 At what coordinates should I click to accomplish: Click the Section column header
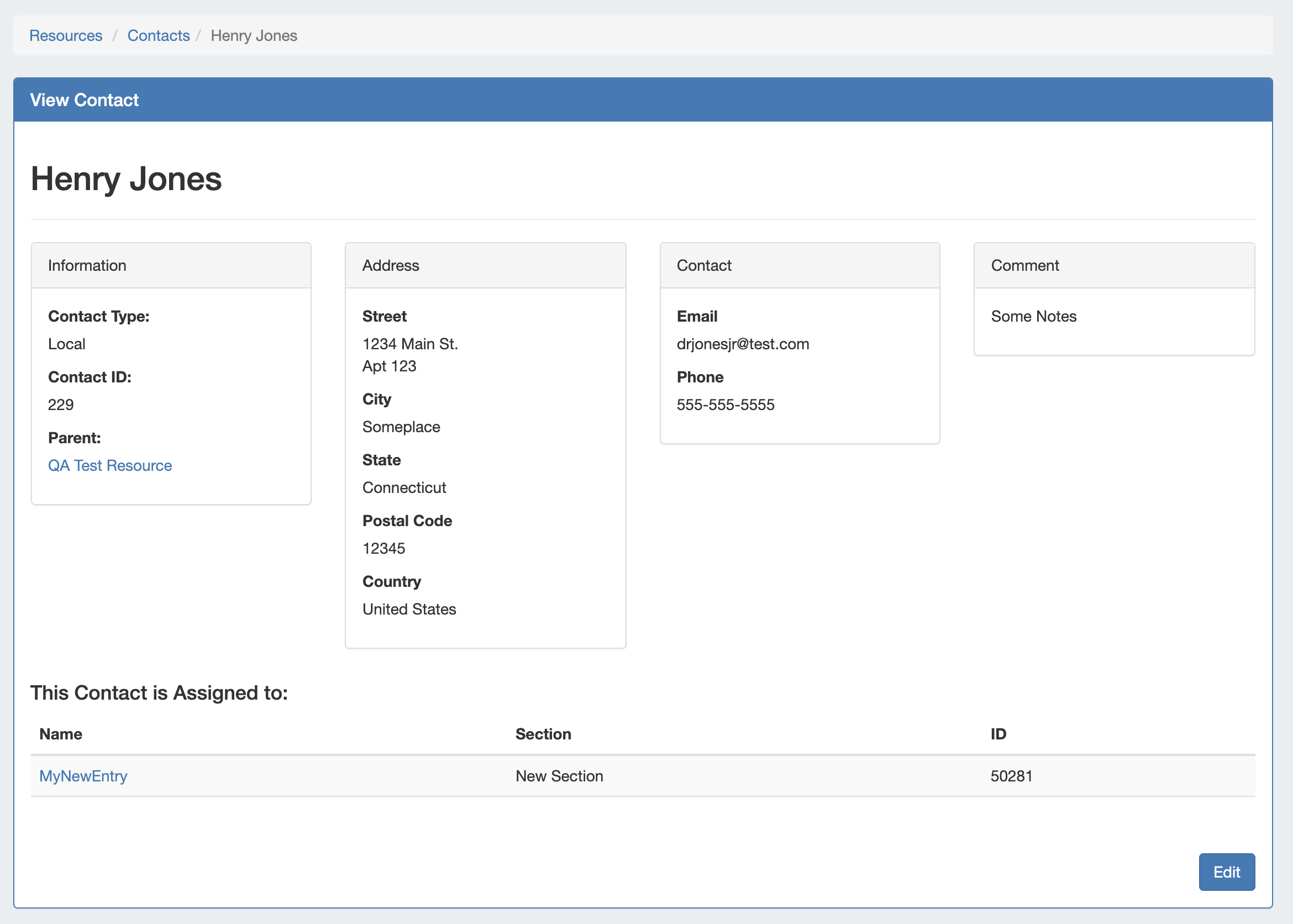(x=543, y=734)
